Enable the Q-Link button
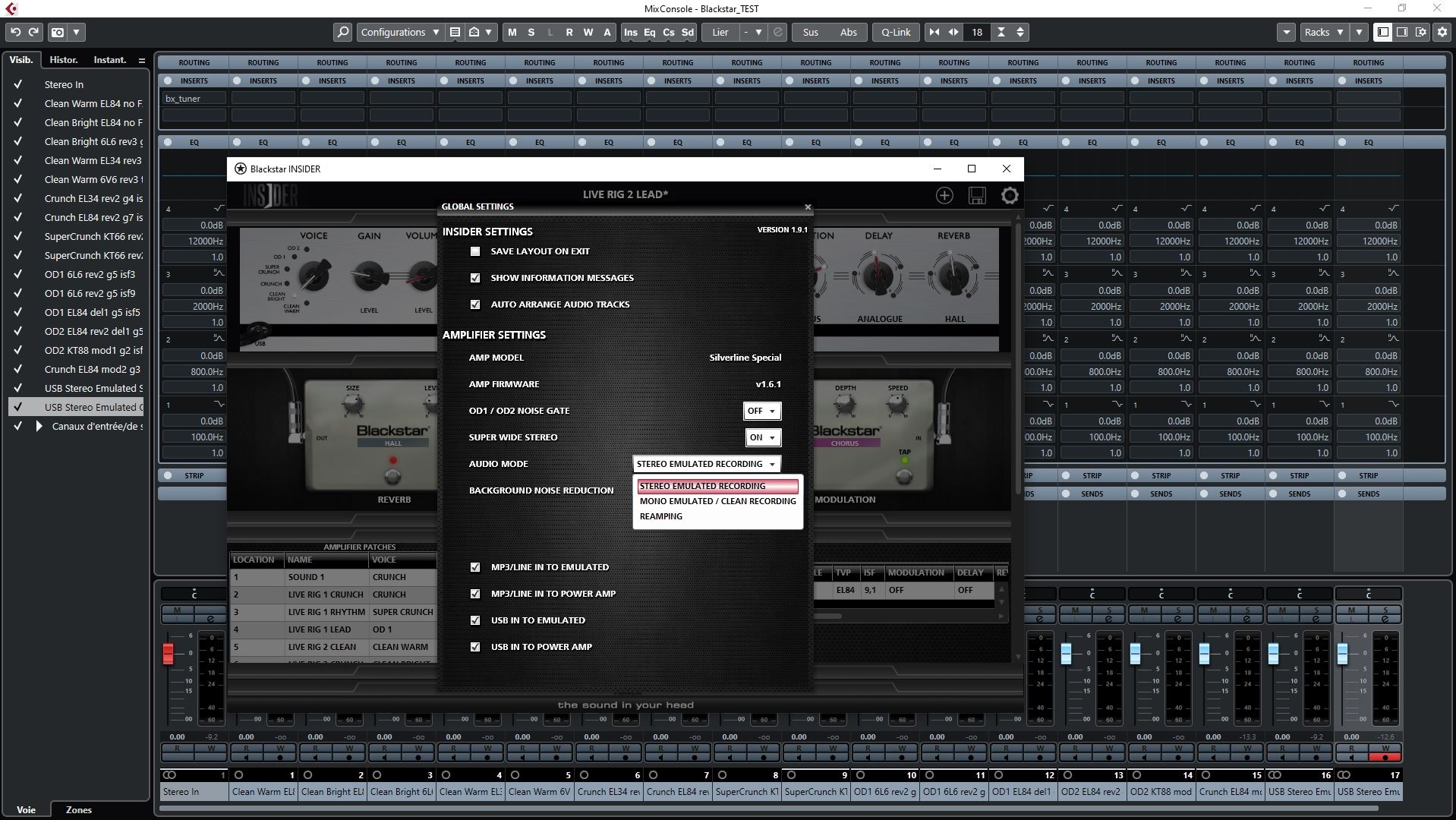The image size is (1456, 820). (896, 32)
